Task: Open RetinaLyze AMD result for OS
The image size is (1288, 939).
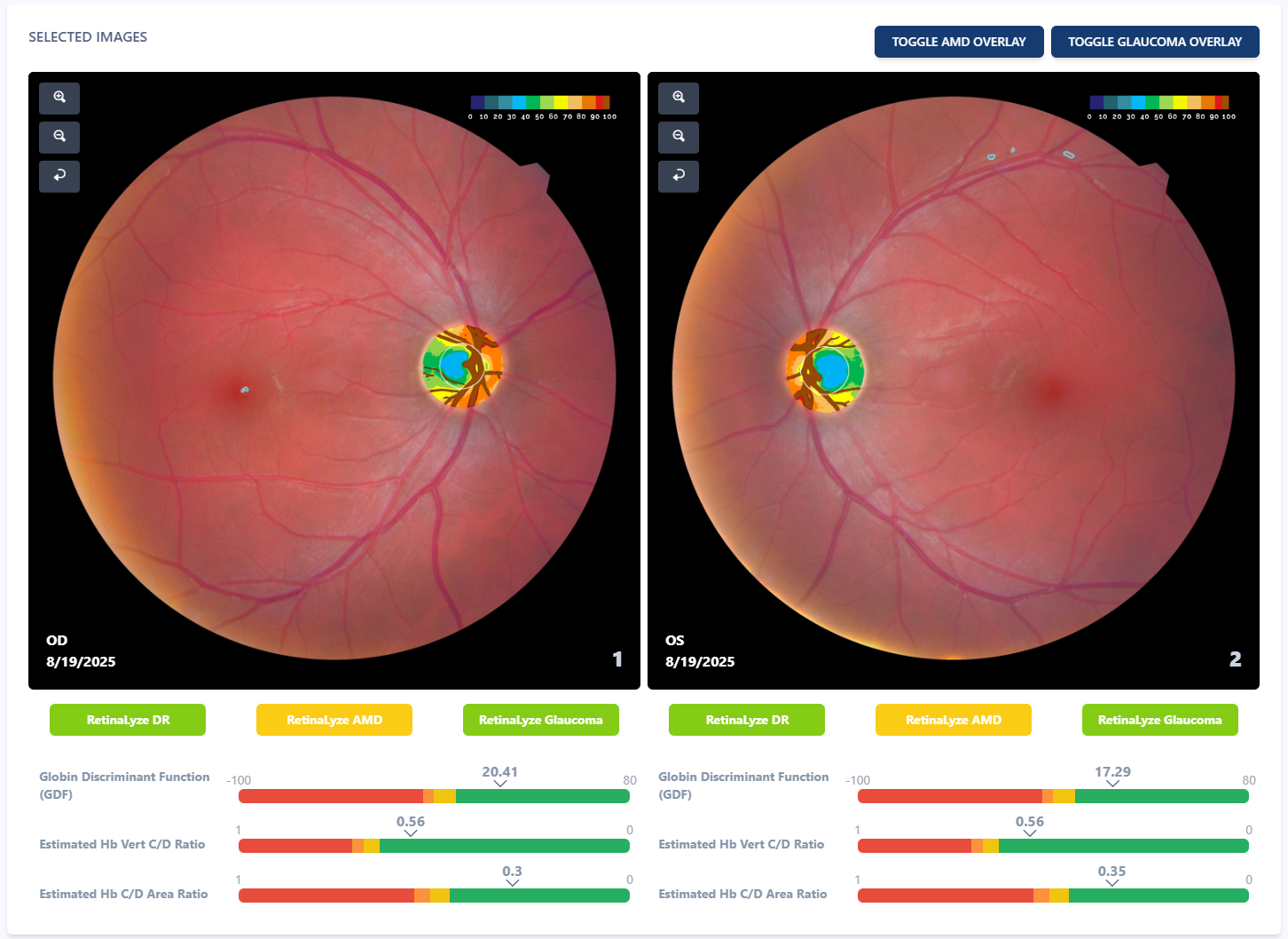Action: click(x=954, y=720)
